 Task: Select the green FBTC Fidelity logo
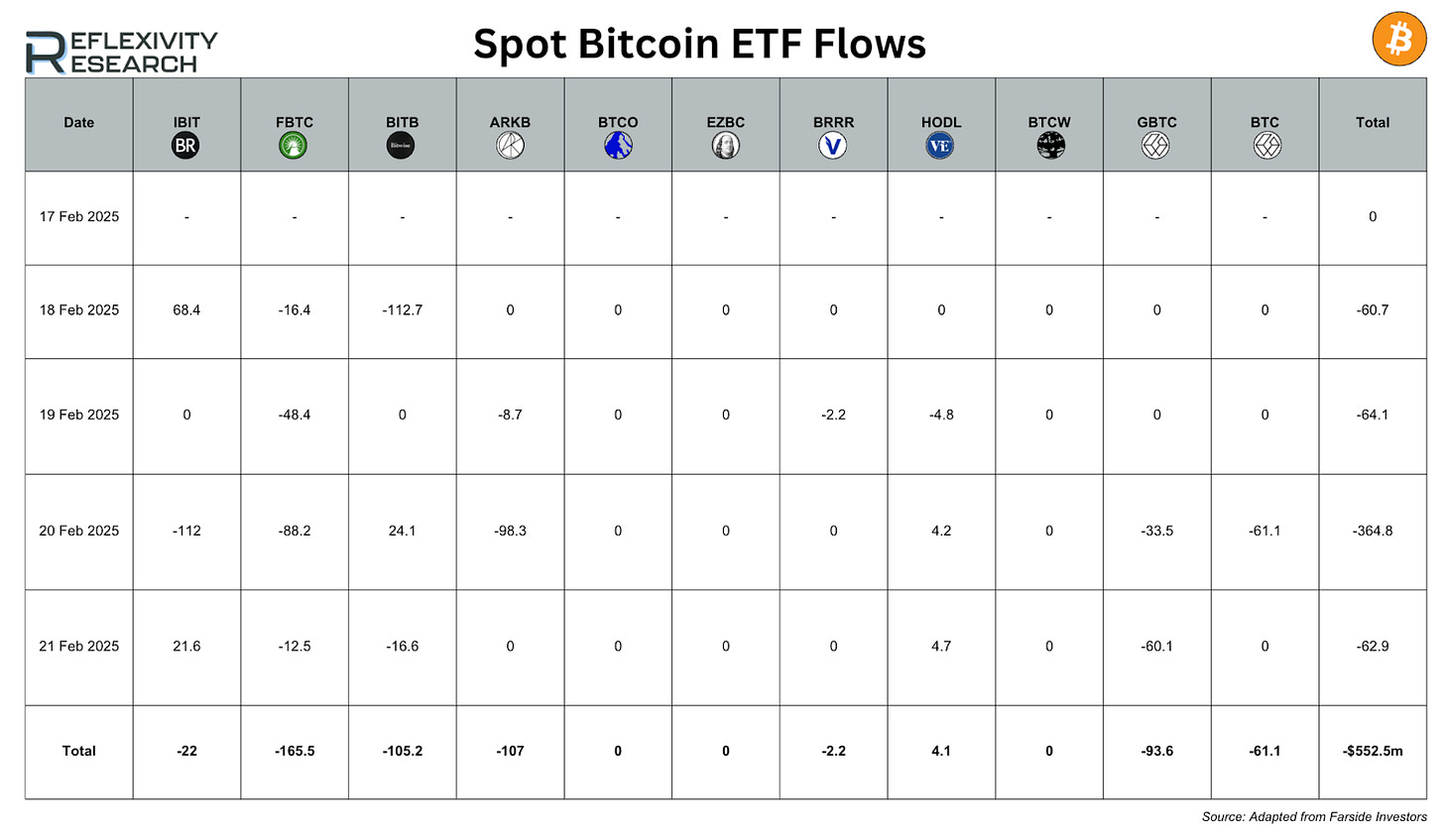click(294, 146)
